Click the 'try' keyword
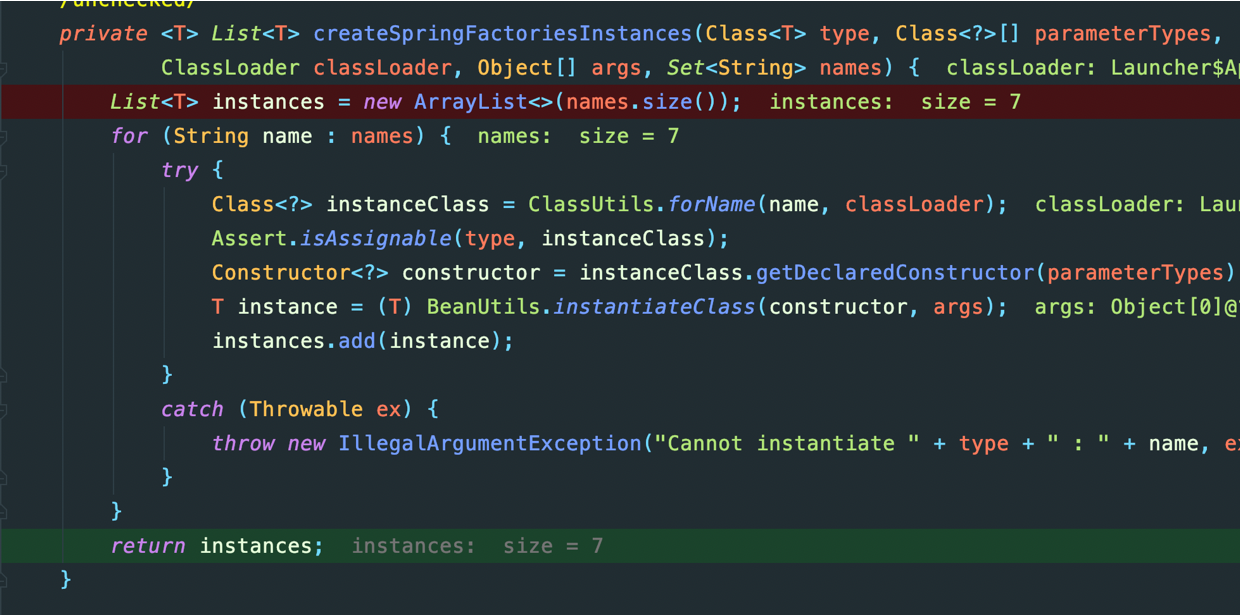This screenshot has height=616, width=1240. coord(179,170)
